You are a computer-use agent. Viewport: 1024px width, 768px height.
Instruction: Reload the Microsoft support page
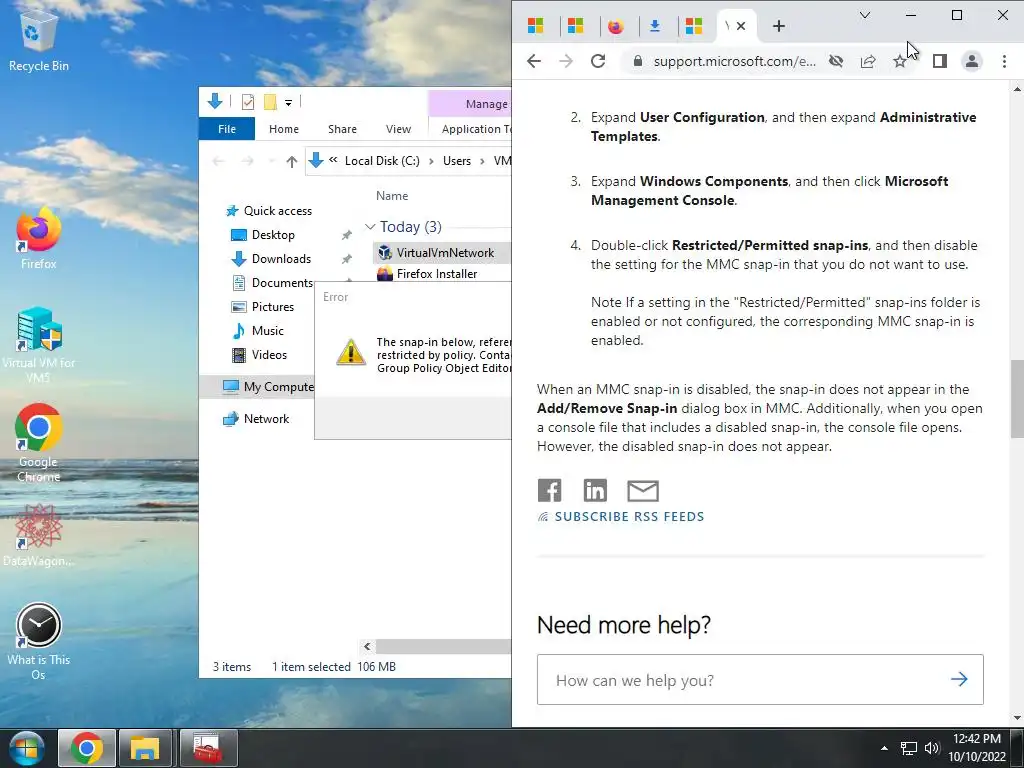598,61
